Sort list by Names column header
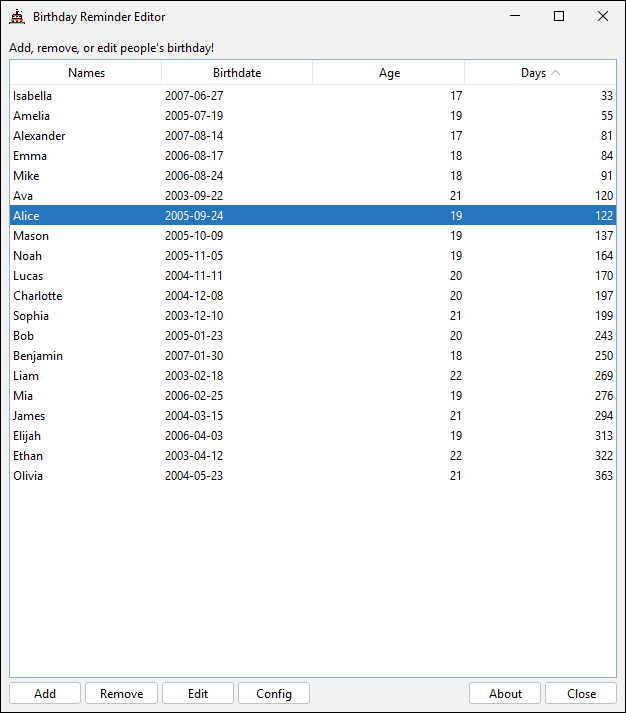The image size is (626, 713). [86, 73]
